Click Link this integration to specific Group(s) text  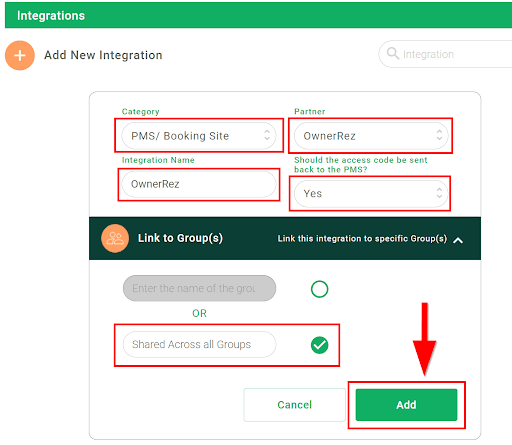(362, 239)
